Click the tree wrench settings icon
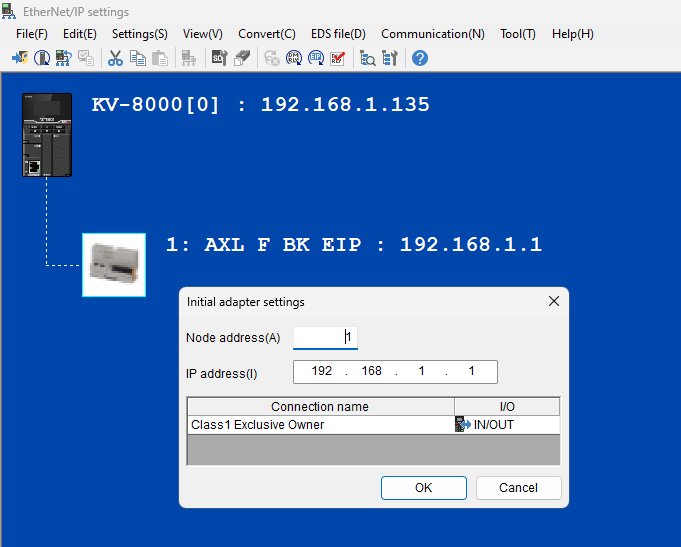Screen dimensions: 681x547 390,58
